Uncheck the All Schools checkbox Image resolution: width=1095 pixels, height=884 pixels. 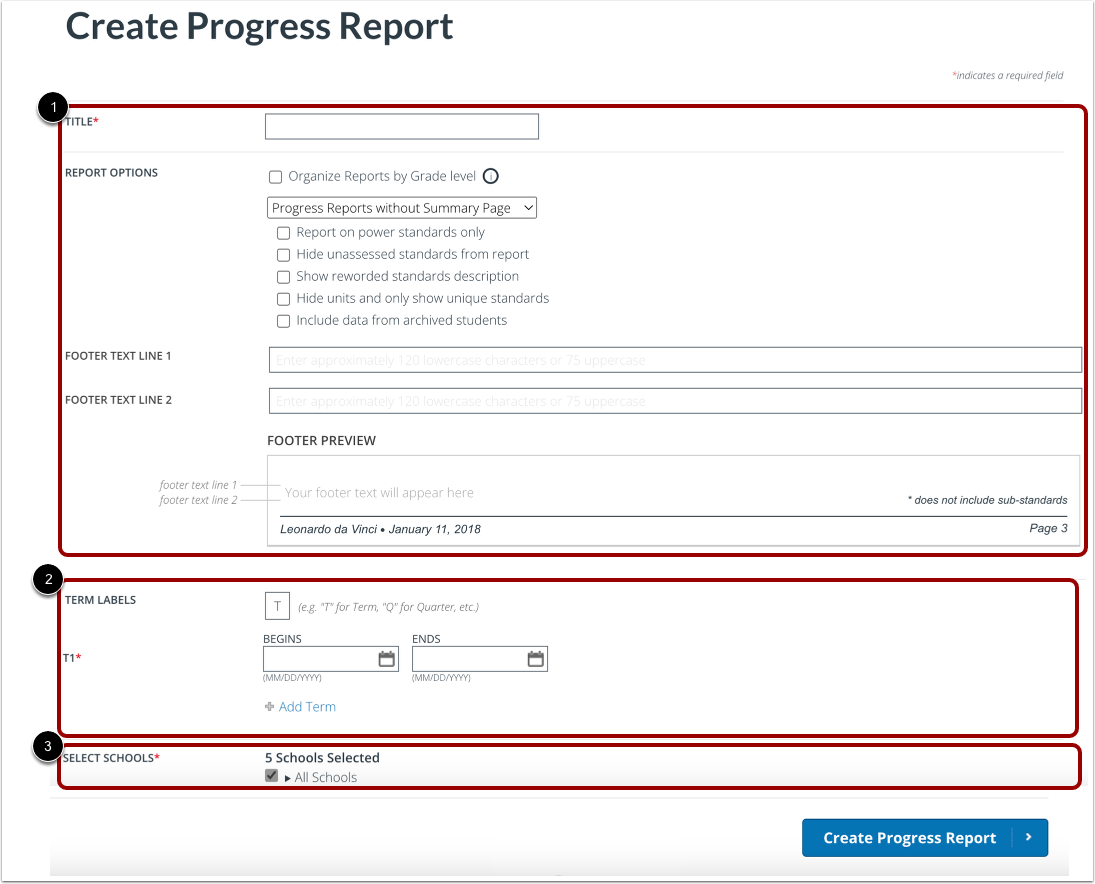pos(271,775)
